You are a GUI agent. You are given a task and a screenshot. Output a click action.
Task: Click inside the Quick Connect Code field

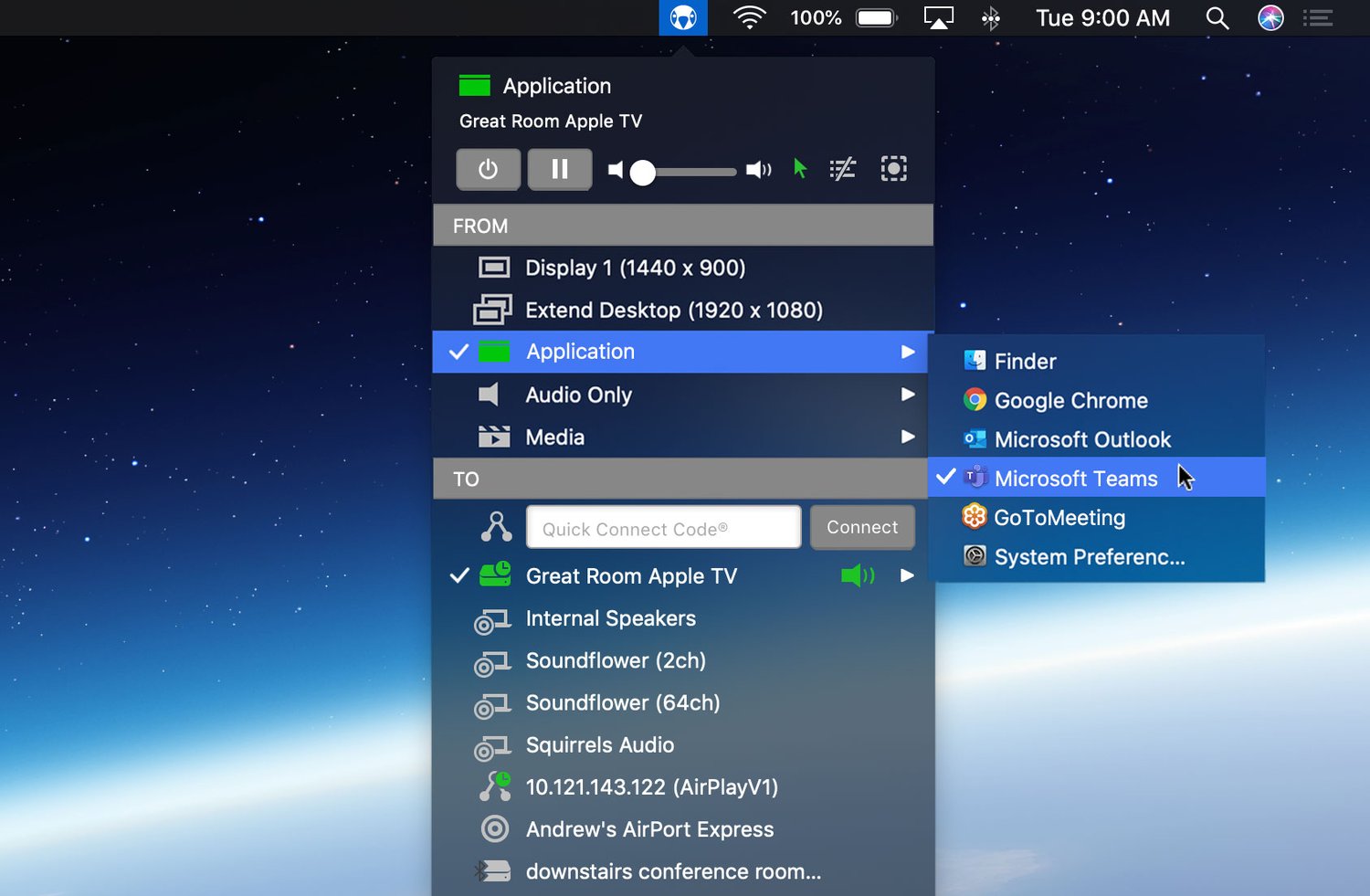663,527
